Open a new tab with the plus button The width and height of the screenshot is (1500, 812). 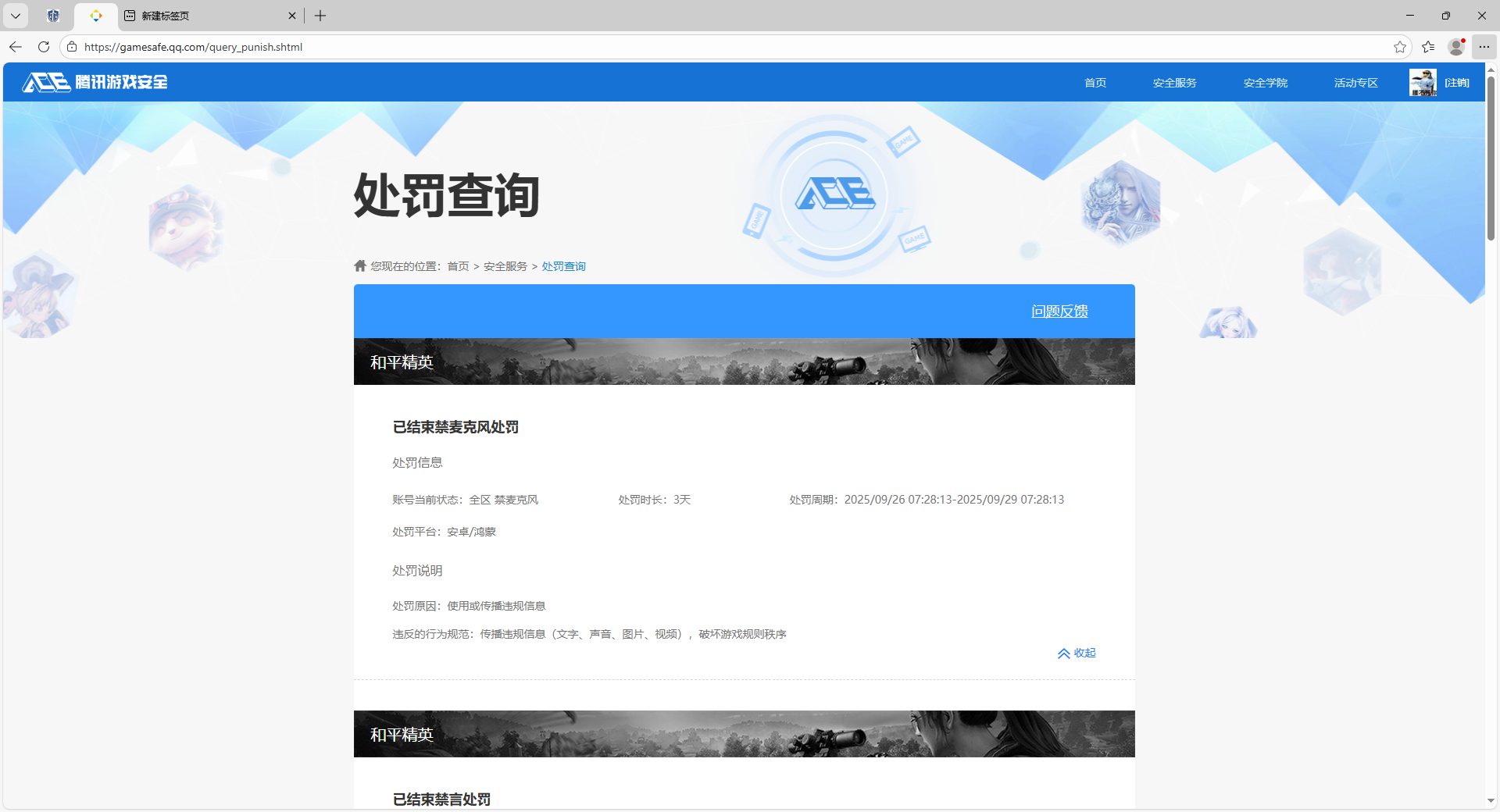coord(320,16)
